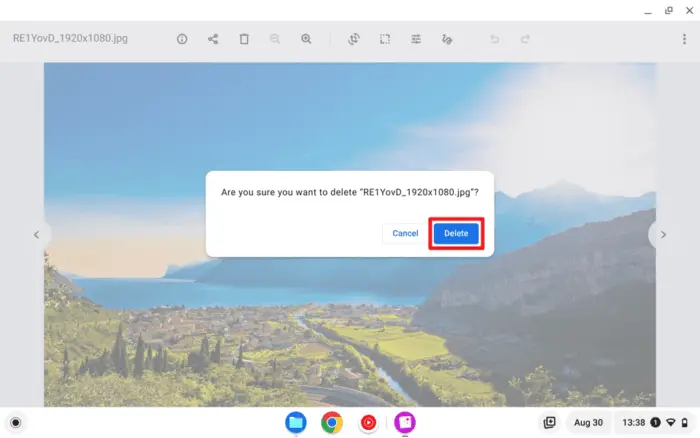Viewport: 700px width, 438px height.
Task: Select the annotate draw tool
Action: [x=447, y=39]
